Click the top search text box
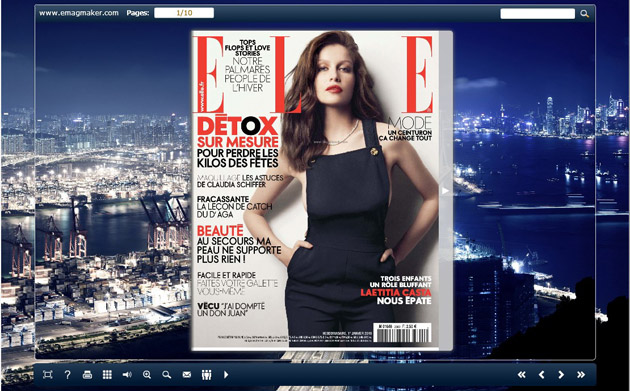Screen dimensions: 630x391 coord(538,13)
